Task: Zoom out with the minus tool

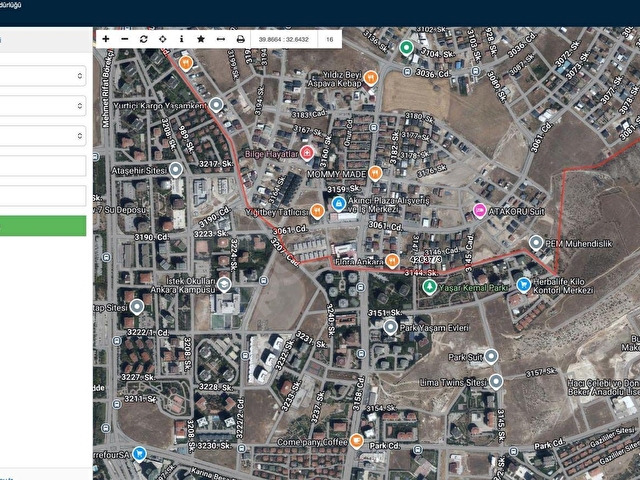Action: pyautogui.click(x=125, y=39)
